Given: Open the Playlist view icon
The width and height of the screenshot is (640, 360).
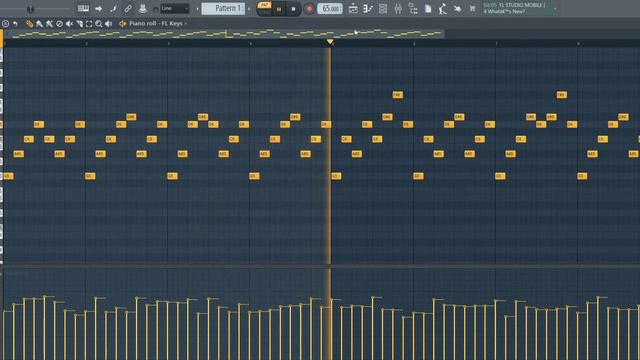Looking at the screenshot, I should coord(353,9).
